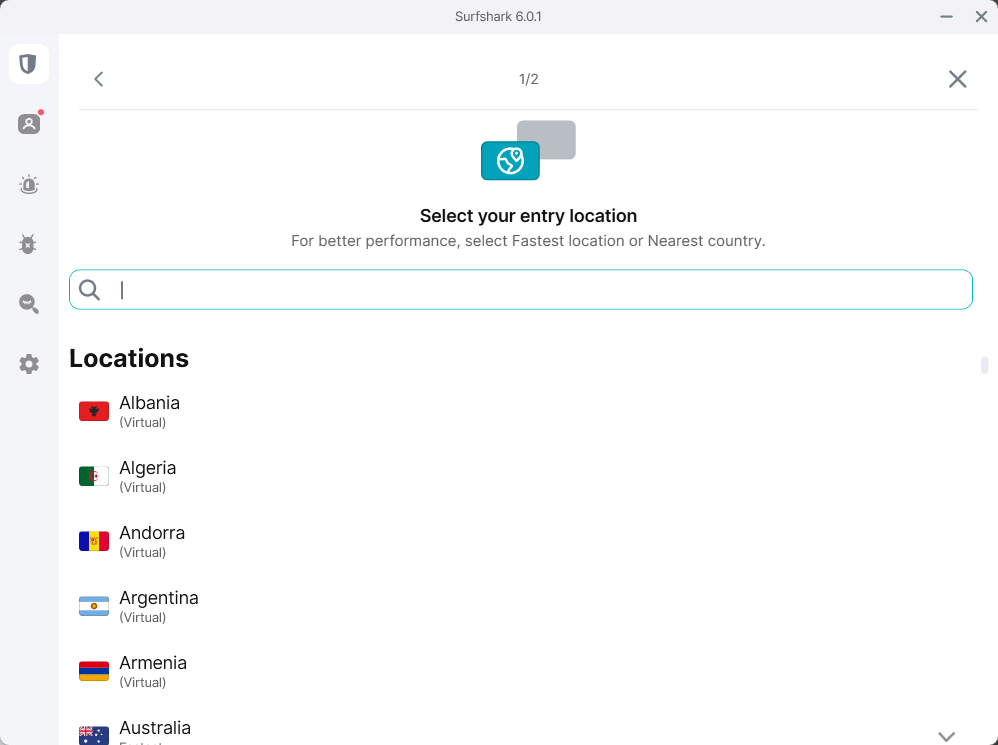Click the Albania flag icon
This screenshot has height=745, width=998.
tap(94, 412)
